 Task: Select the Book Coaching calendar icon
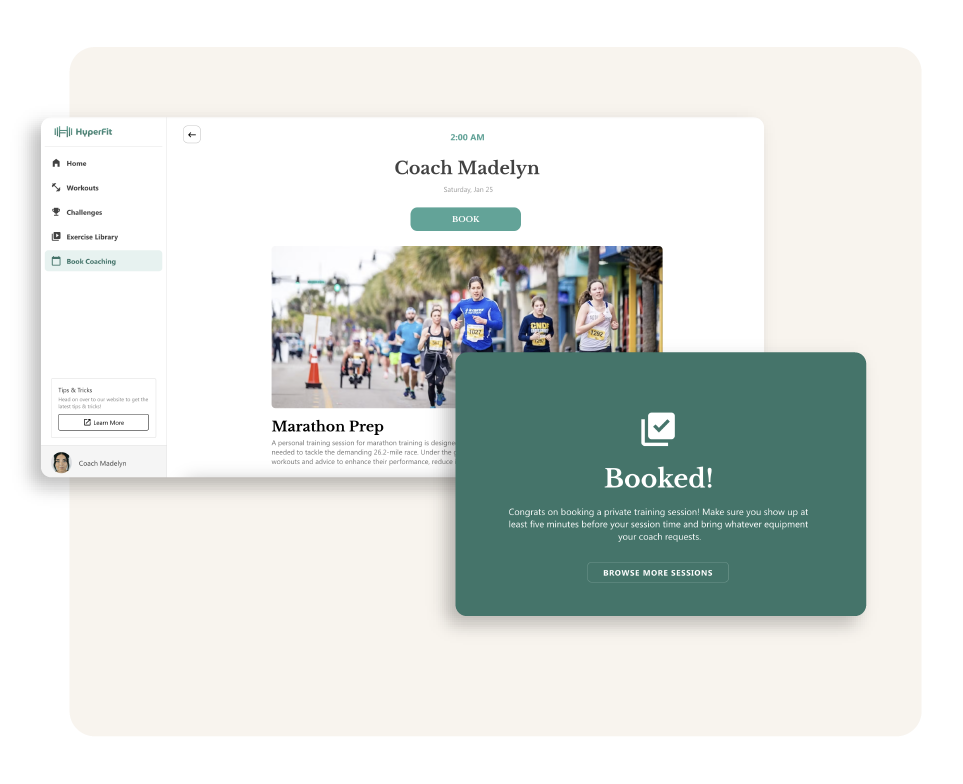(x=56, y=260)
